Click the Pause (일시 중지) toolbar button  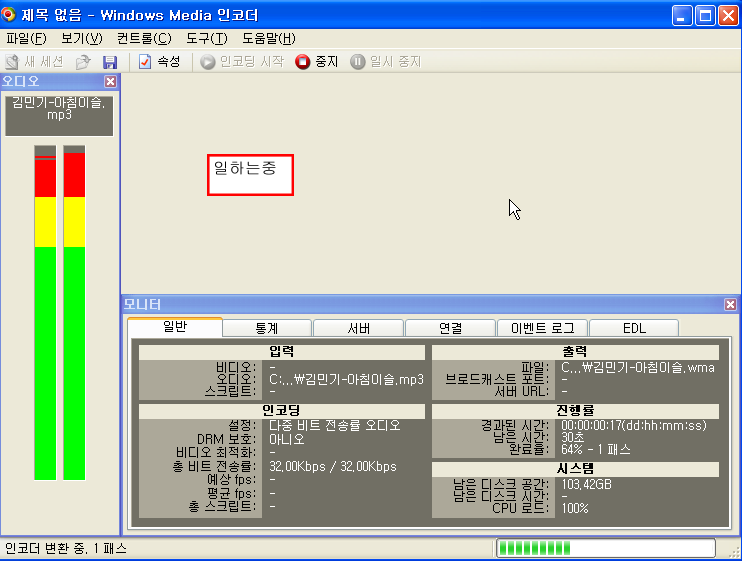[386, 61]
